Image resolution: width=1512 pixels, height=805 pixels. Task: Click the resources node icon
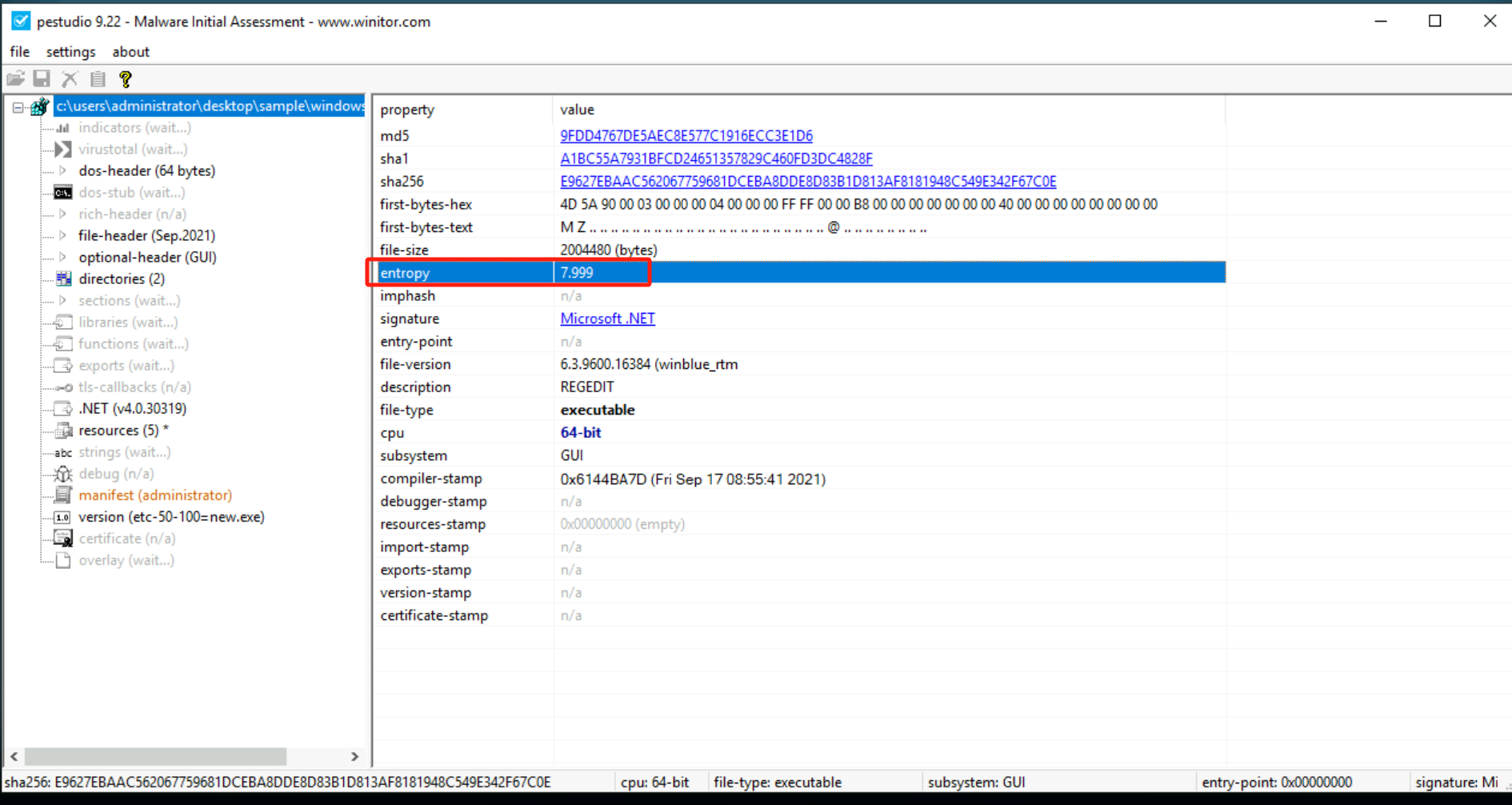[63, 431]
